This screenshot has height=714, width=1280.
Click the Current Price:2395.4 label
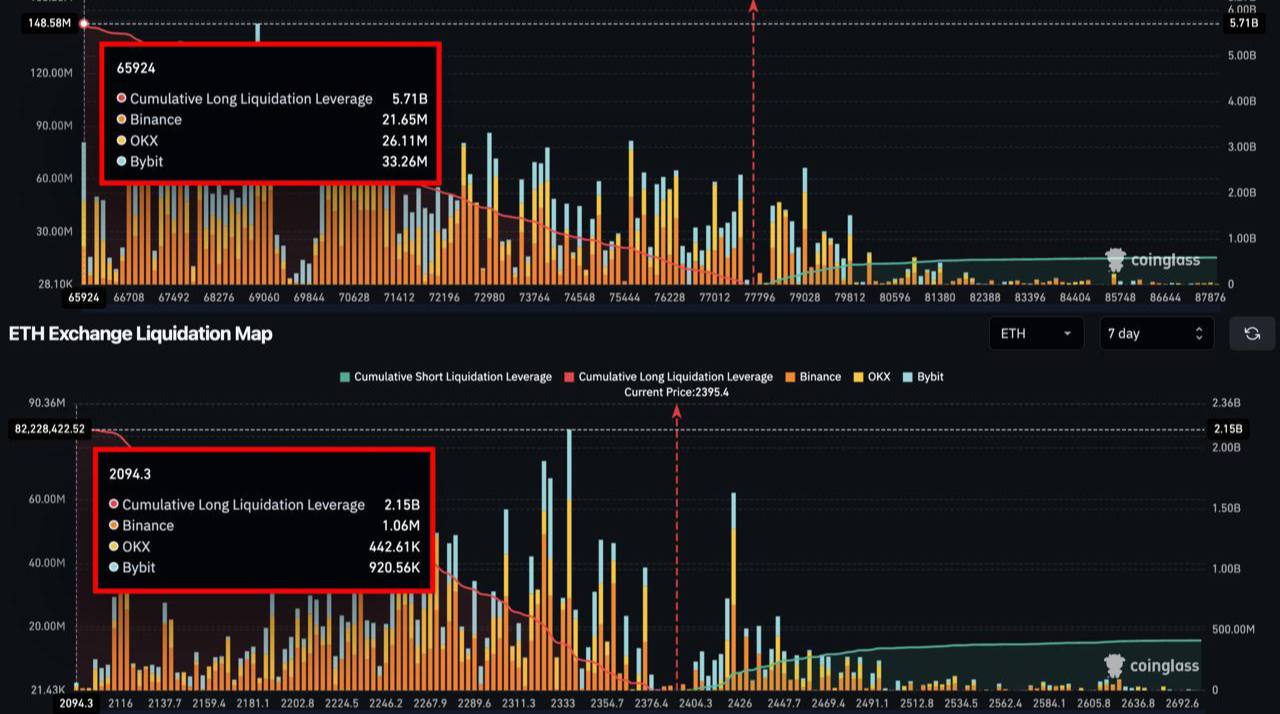point(676,392)
